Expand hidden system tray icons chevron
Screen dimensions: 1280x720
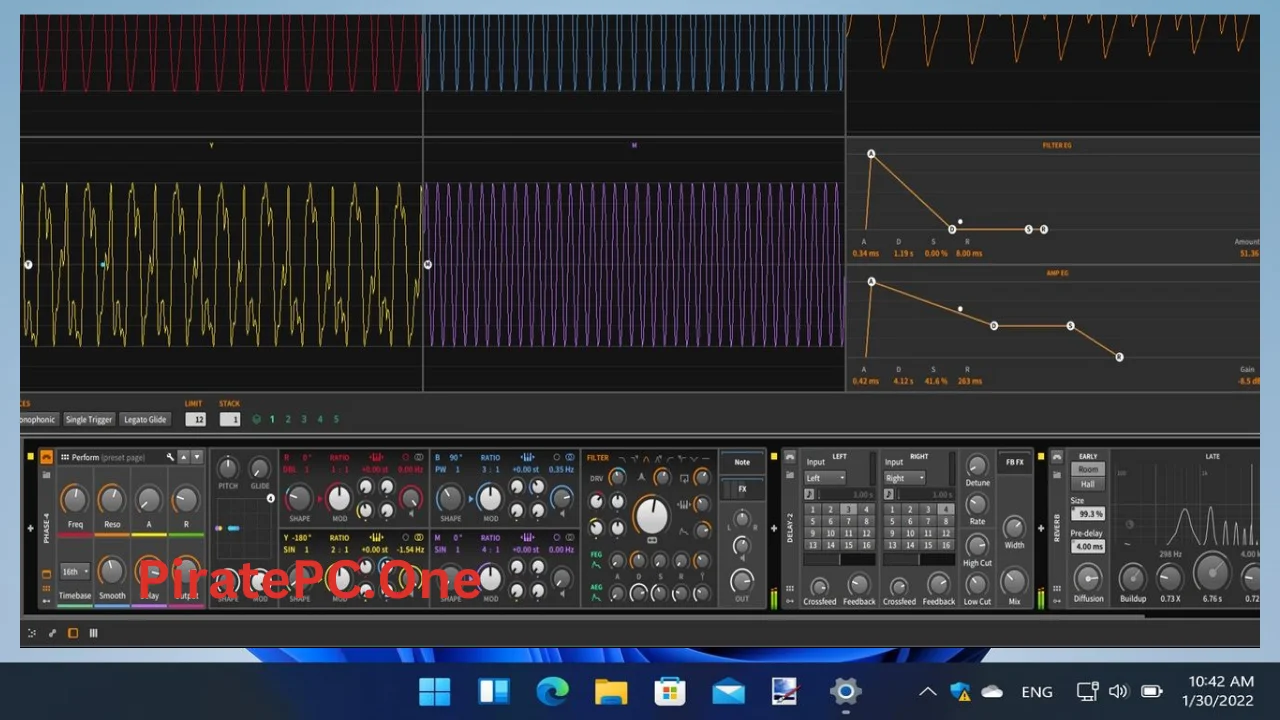click(x=928, y=691)
